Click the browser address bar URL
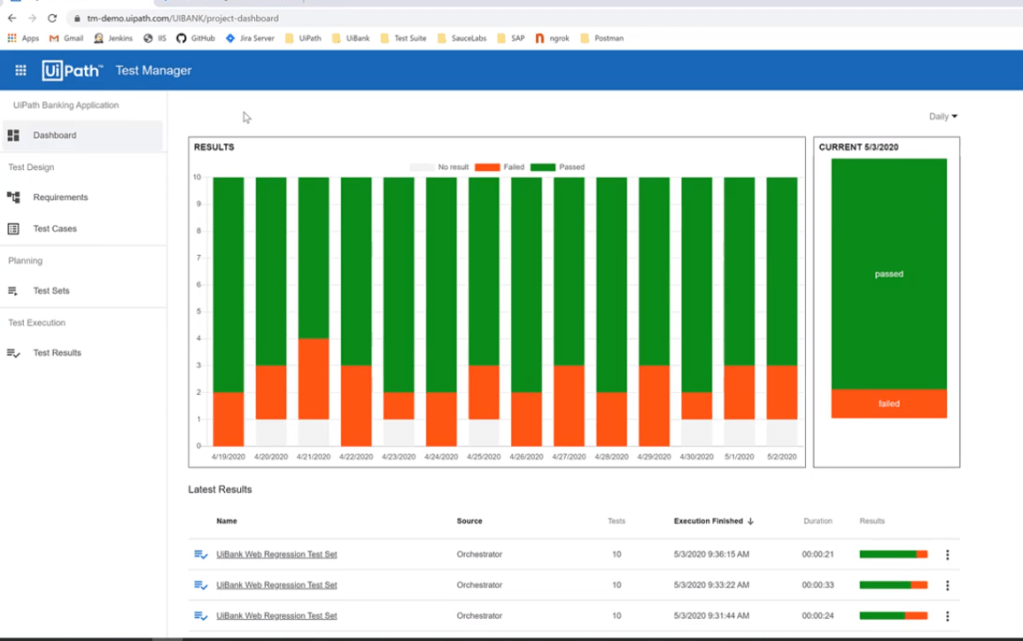 pos(183,18)
